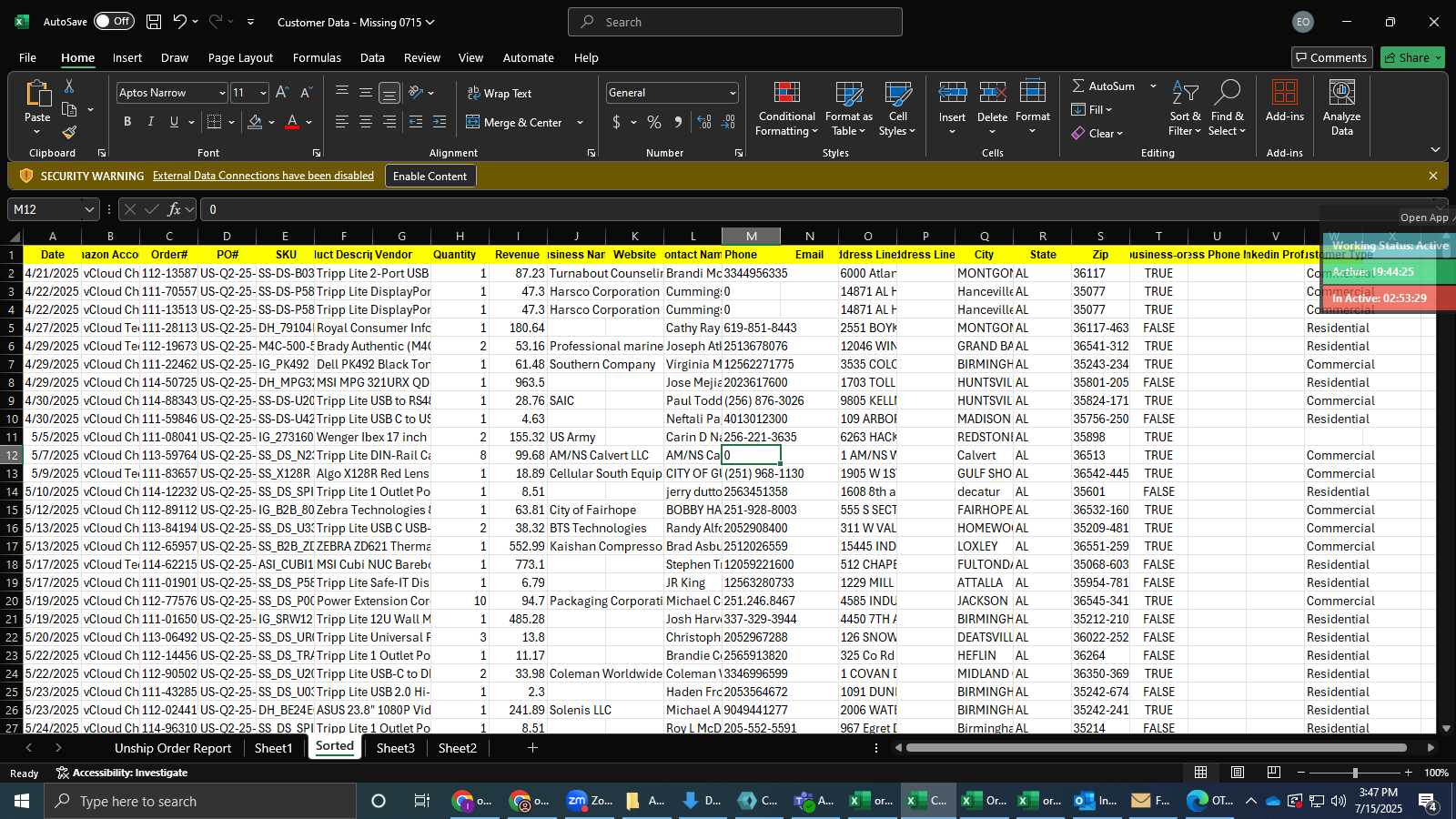Open Find & Select menu
Image resolution: width=1456 pixels, height=819 pixels.
(1228, 109)
